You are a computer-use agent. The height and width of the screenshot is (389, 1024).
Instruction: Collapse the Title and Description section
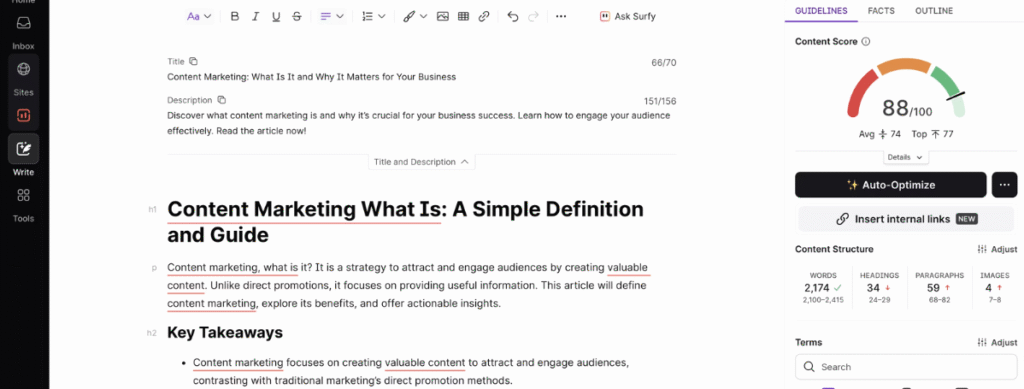pos(421,162)
